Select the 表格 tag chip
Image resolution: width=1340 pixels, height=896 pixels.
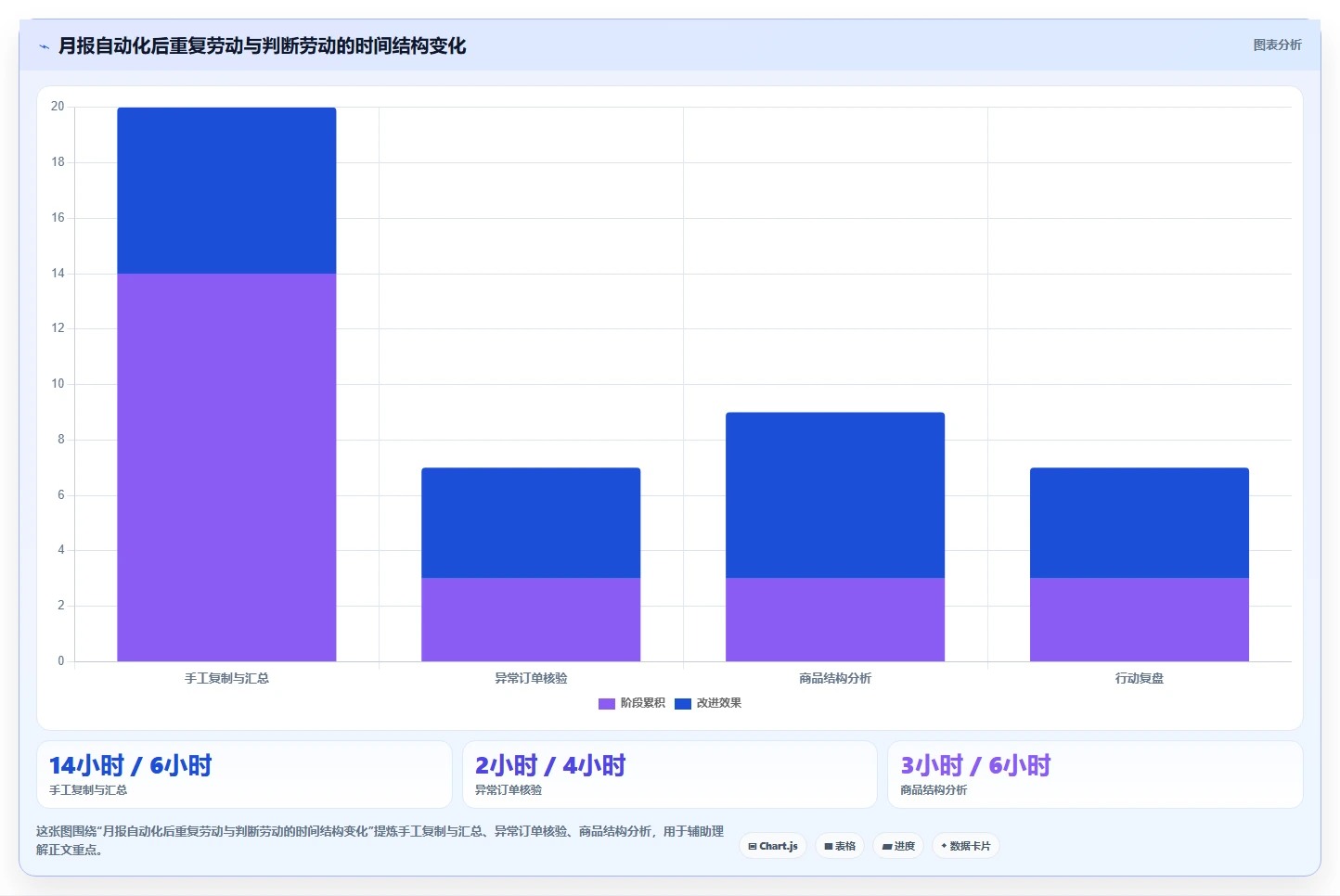point(840,846)
